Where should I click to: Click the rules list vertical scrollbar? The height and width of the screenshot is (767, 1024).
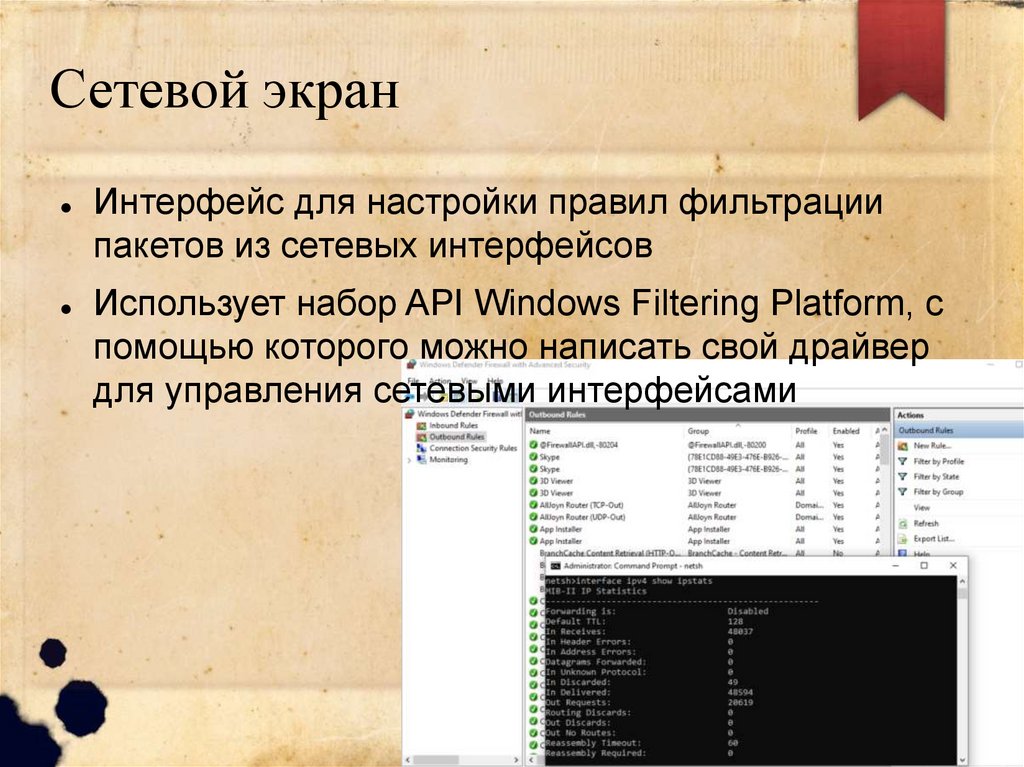(x=885, y=490)
